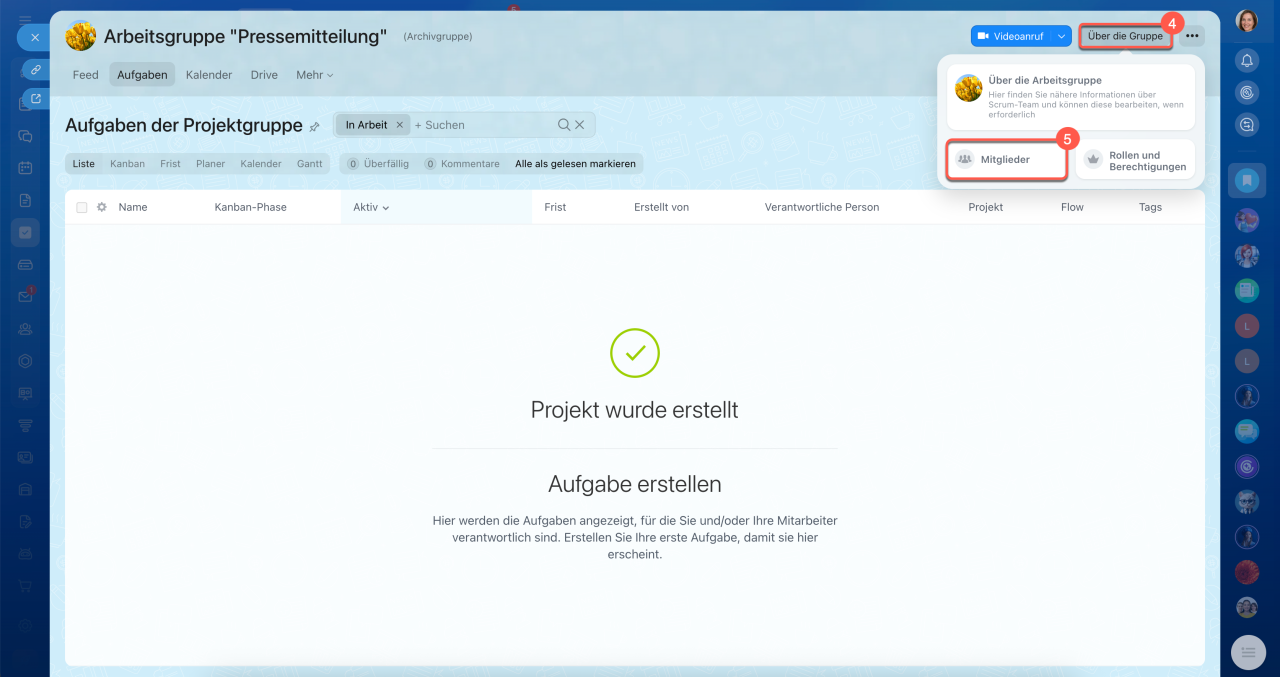Screen dimensions: 1280x677
Task: Click Alle als gelesen markieren
Action: pyautogui.click(x=575, y=164)
